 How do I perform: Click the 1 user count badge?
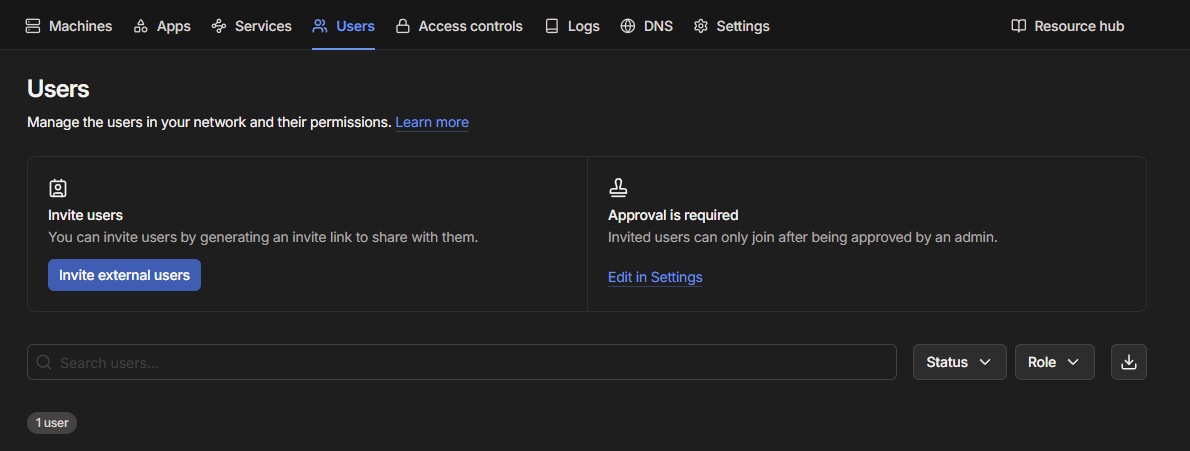point(52,423)
